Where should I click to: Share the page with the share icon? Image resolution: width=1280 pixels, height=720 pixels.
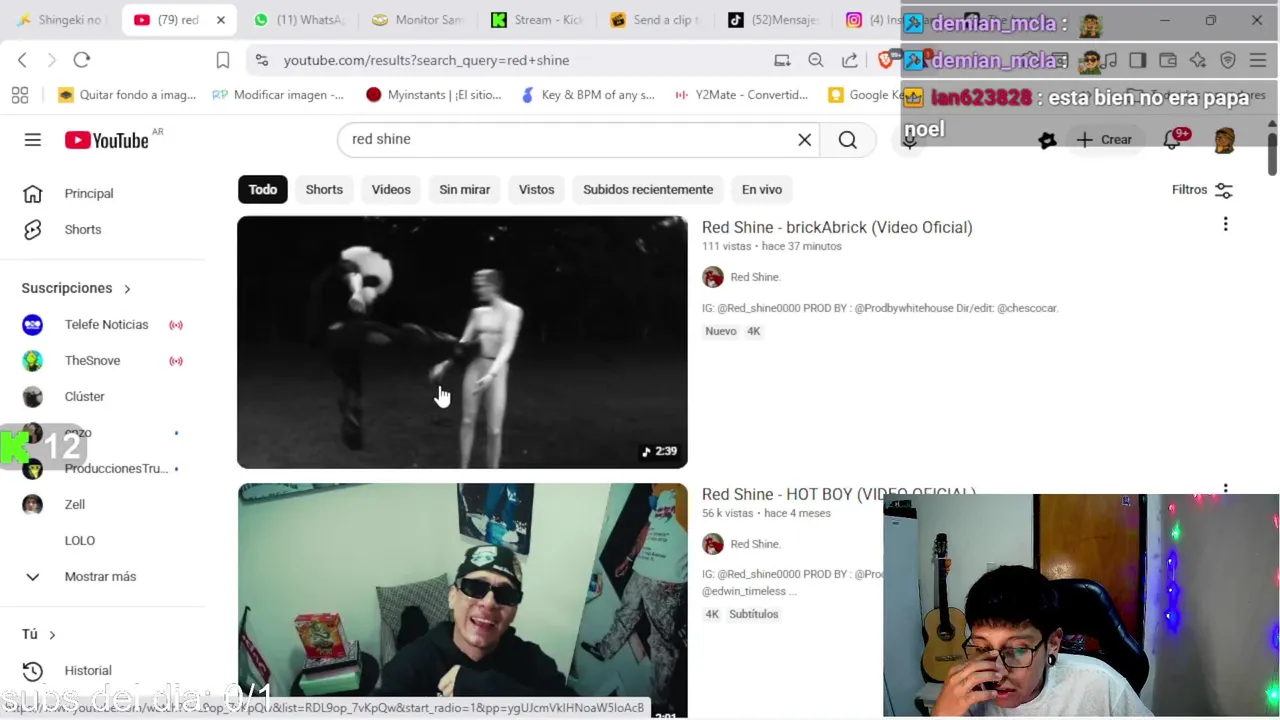coord(850,60)
